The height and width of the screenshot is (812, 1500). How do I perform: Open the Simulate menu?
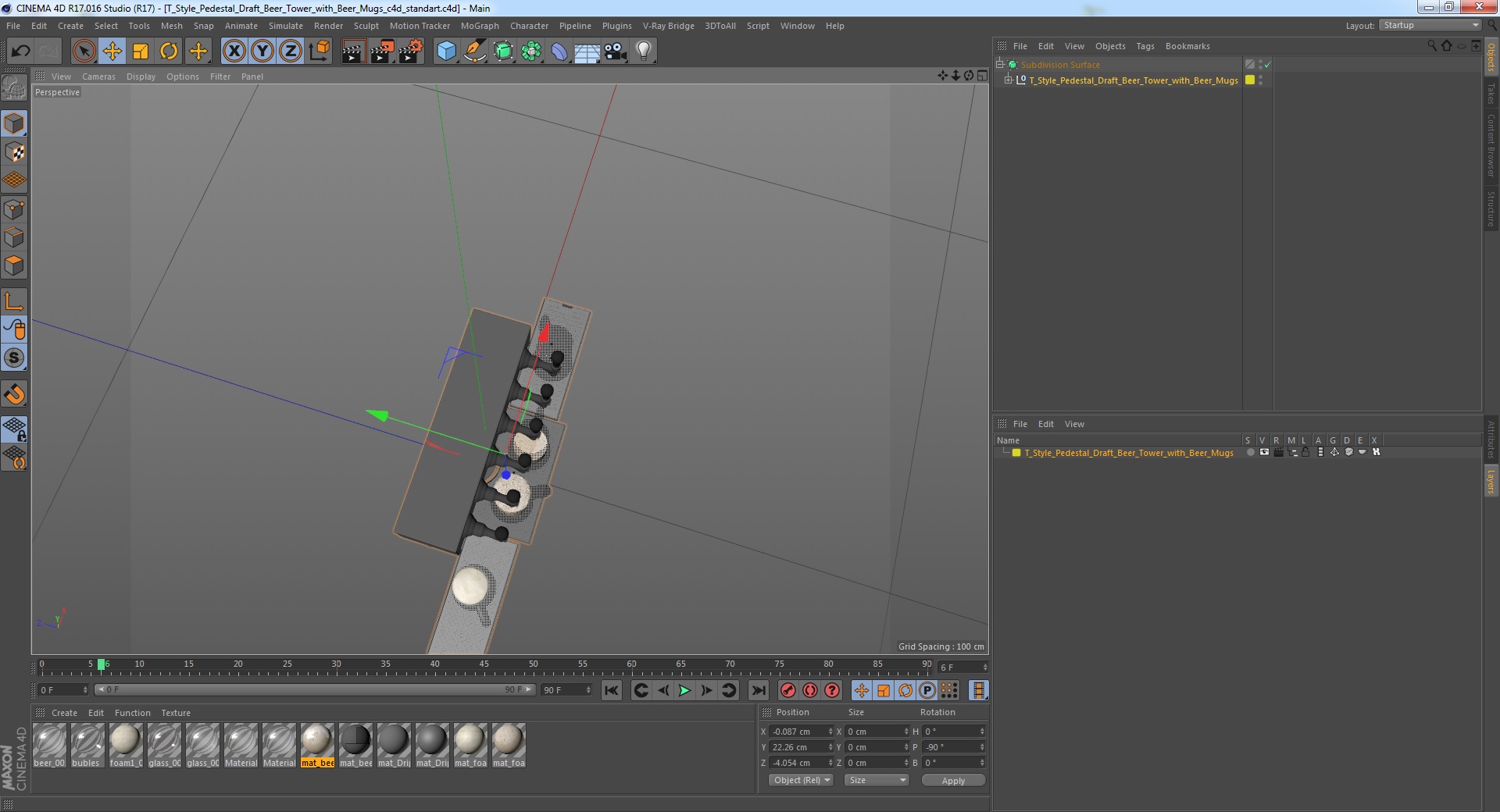(286, 26)
